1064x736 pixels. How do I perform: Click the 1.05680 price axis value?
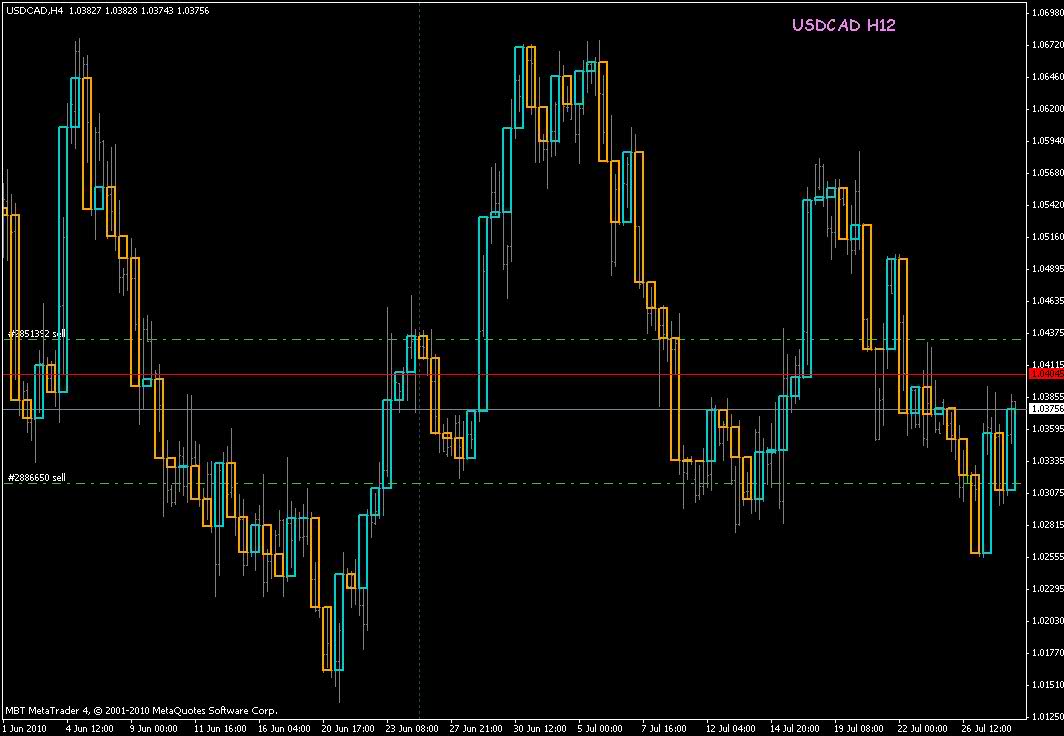(x=1047, y=172)
